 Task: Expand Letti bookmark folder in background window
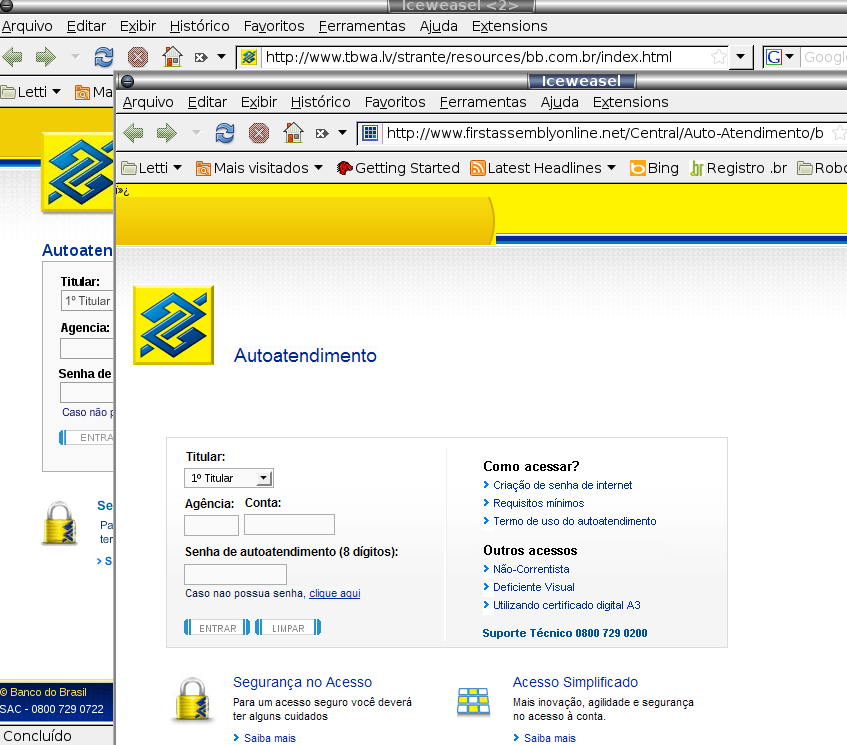(x=31, y=92)
